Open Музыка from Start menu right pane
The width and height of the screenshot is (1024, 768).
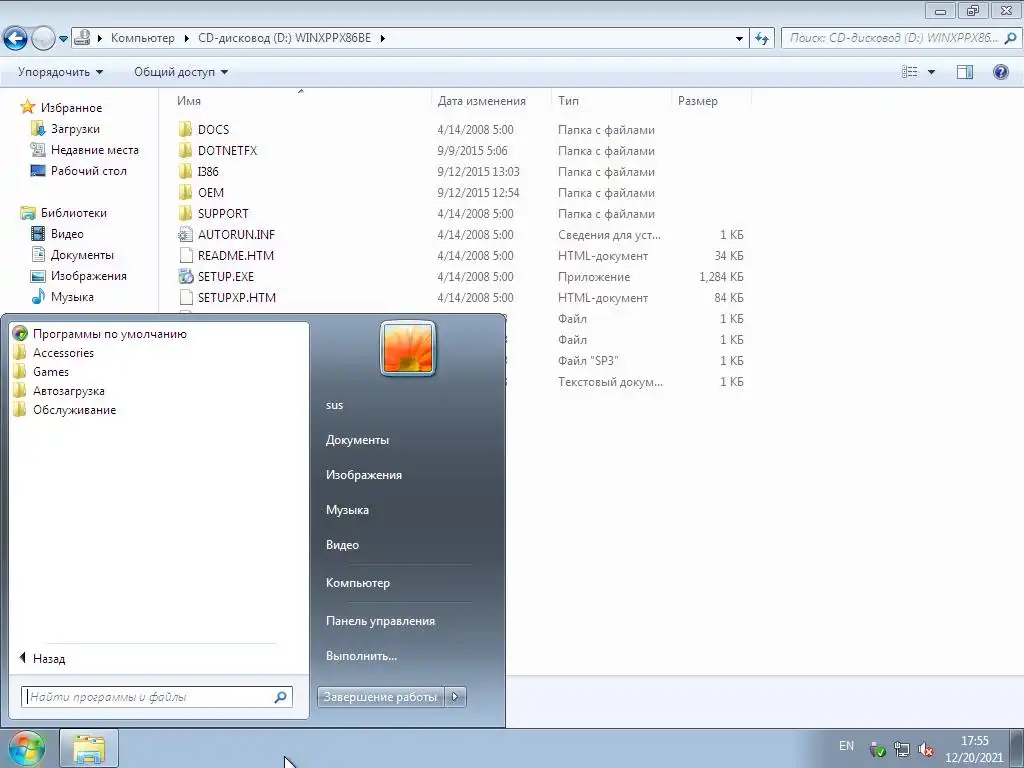pyautogui.click(x=347, y=510)
